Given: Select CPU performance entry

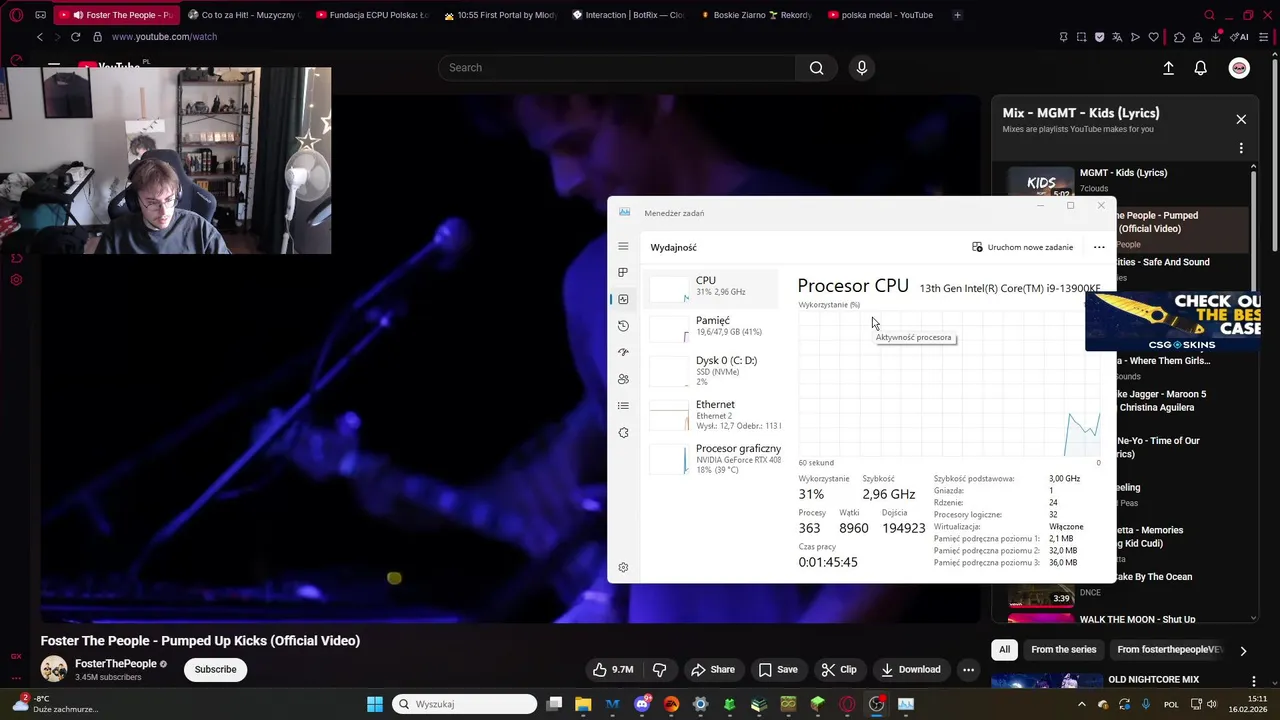Looking at the screenshot, I should (712, 288).
